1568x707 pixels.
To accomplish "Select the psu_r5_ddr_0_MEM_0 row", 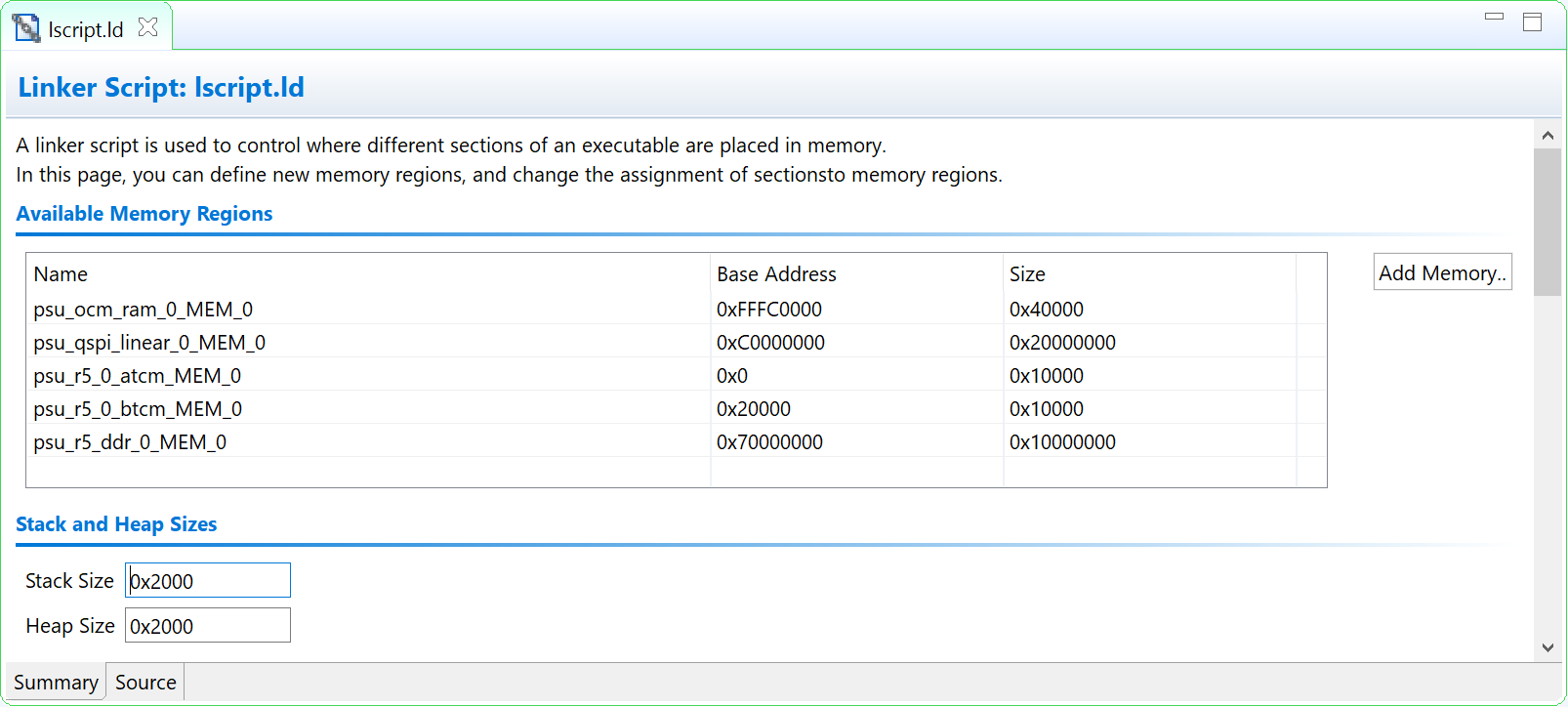I will coord(676,442).
